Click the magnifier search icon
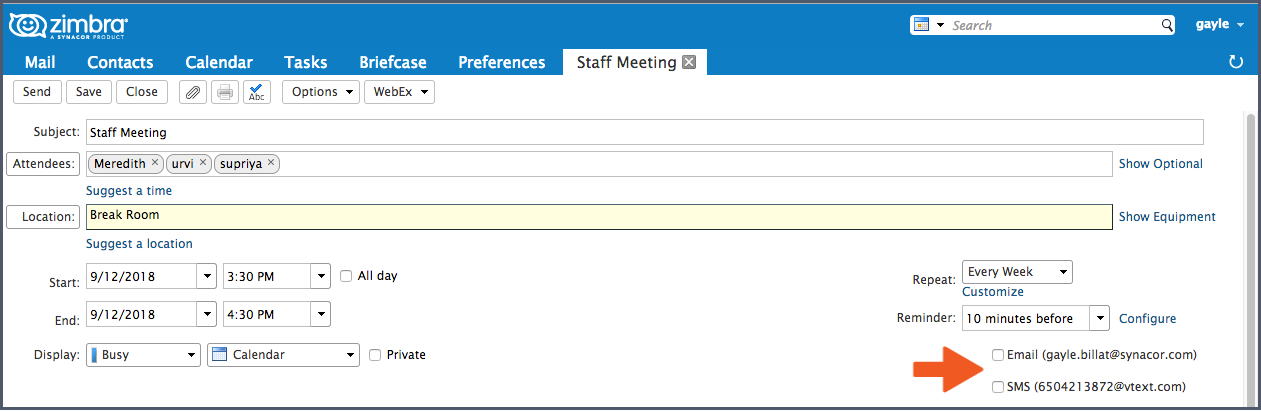Screen dimensions: 1261x412 [1166, 24]
